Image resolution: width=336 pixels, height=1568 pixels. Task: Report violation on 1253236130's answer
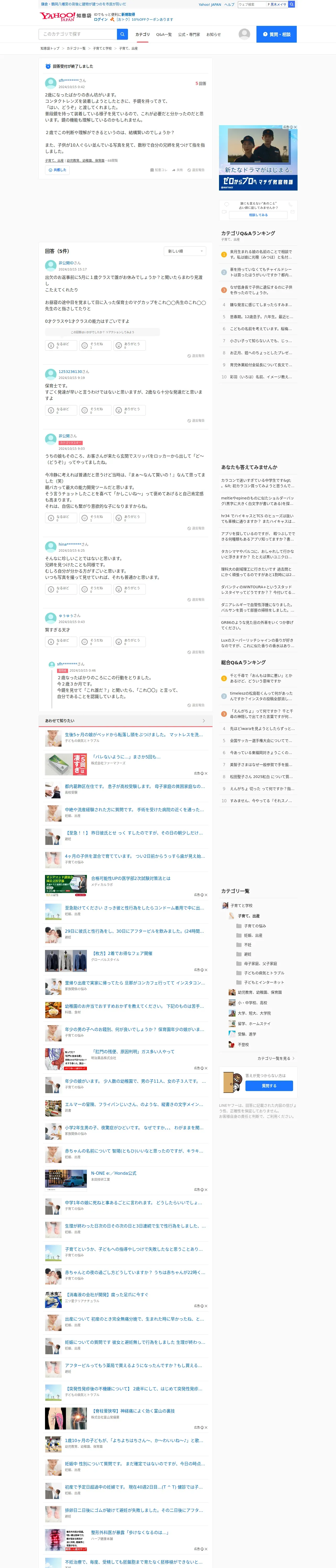[x=196, y=420]
